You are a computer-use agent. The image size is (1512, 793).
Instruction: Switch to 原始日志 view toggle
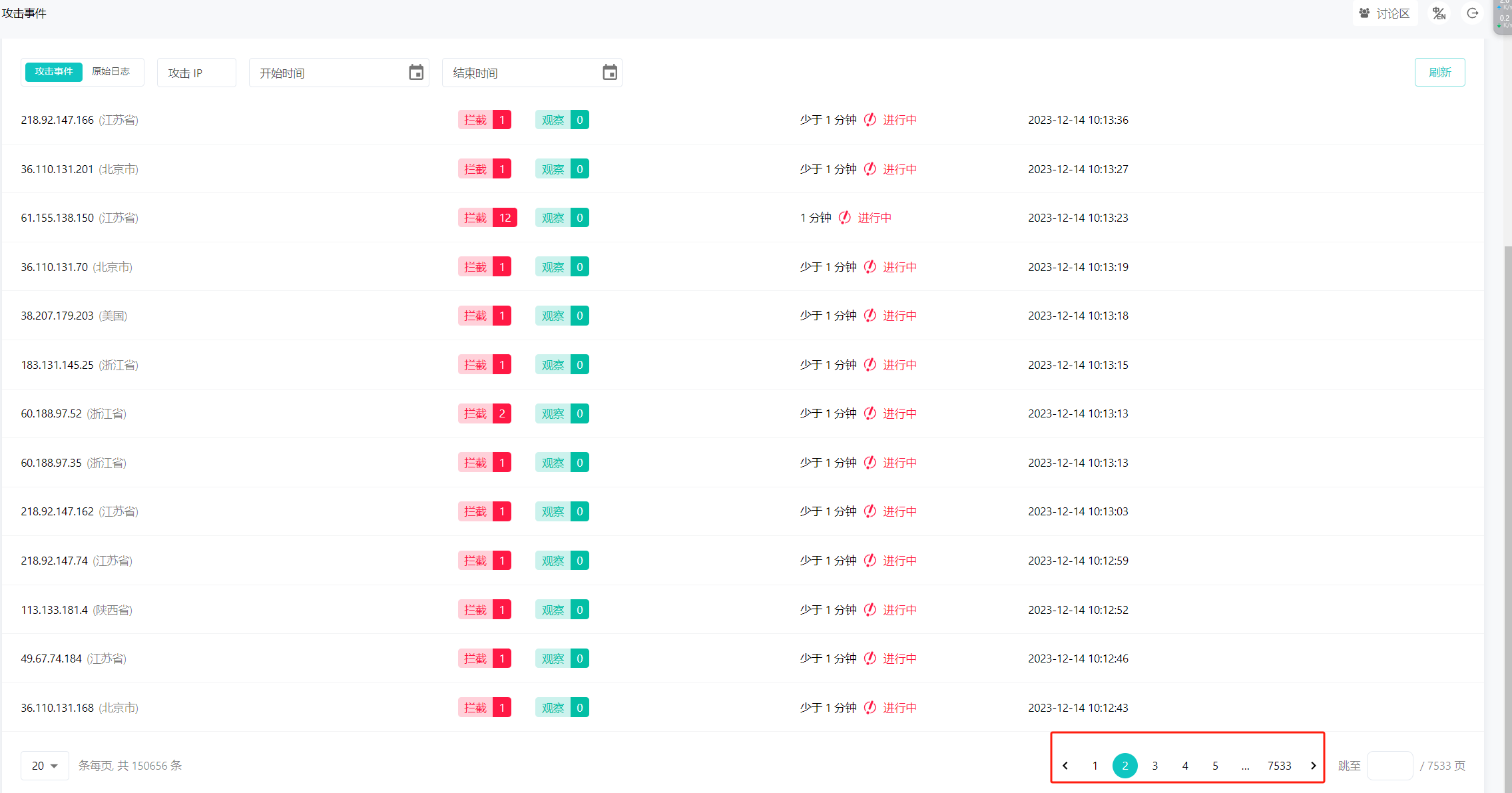coord(111,72)
